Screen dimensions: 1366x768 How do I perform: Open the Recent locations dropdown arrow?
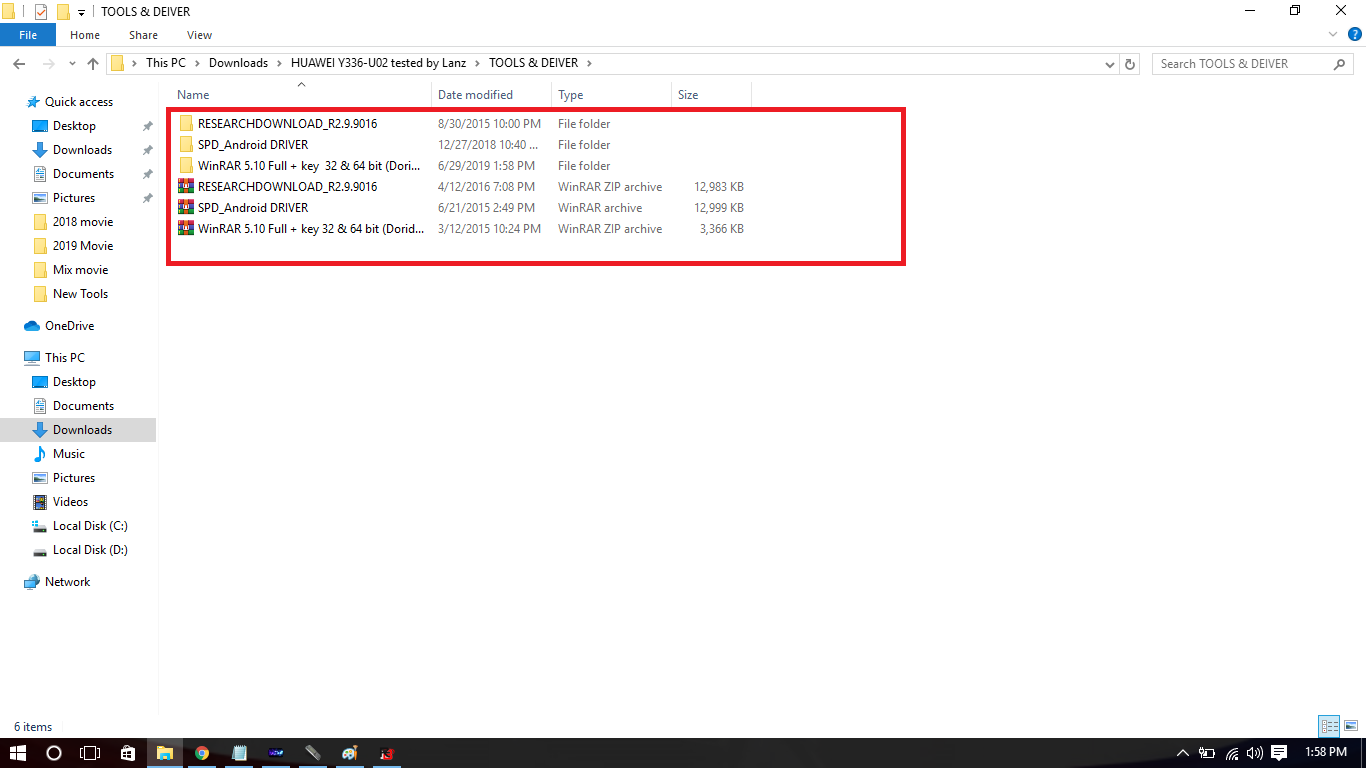click(72, 63)
